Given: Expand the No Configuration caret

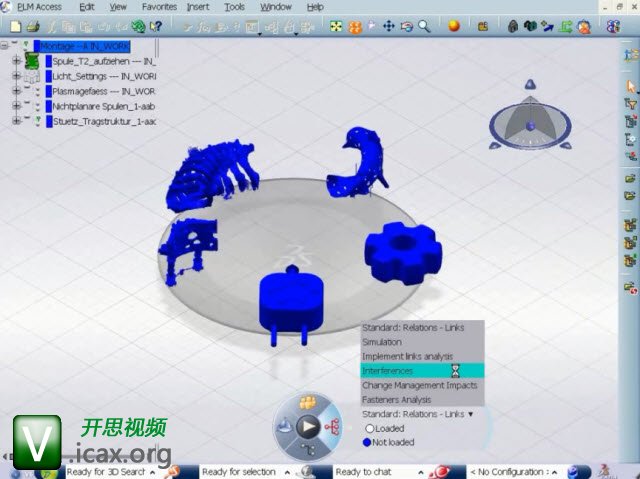Looking at the screenshot, I should tap(554, 472).
